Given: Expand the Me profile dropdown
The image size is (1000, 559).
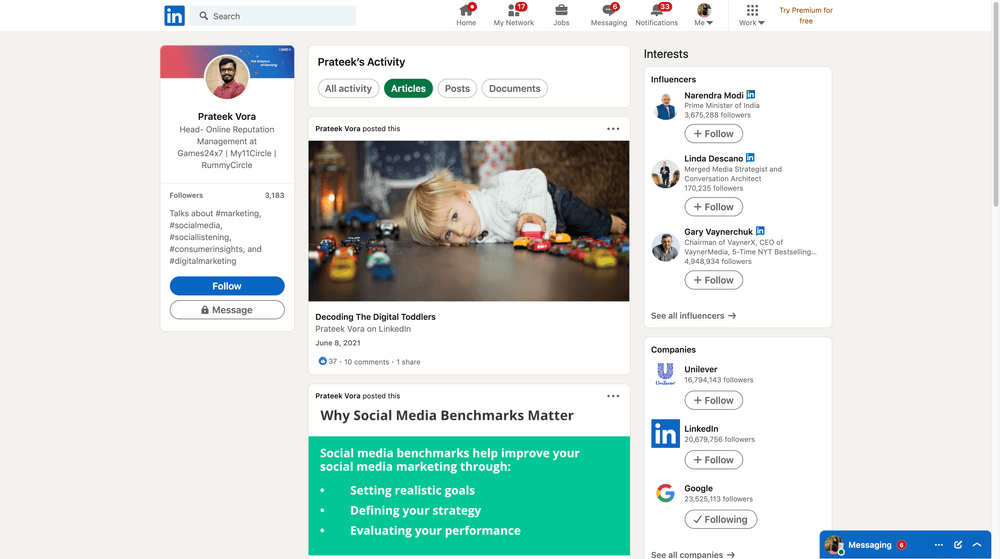Looking at the screenshot, I should (x=705, y=15).
